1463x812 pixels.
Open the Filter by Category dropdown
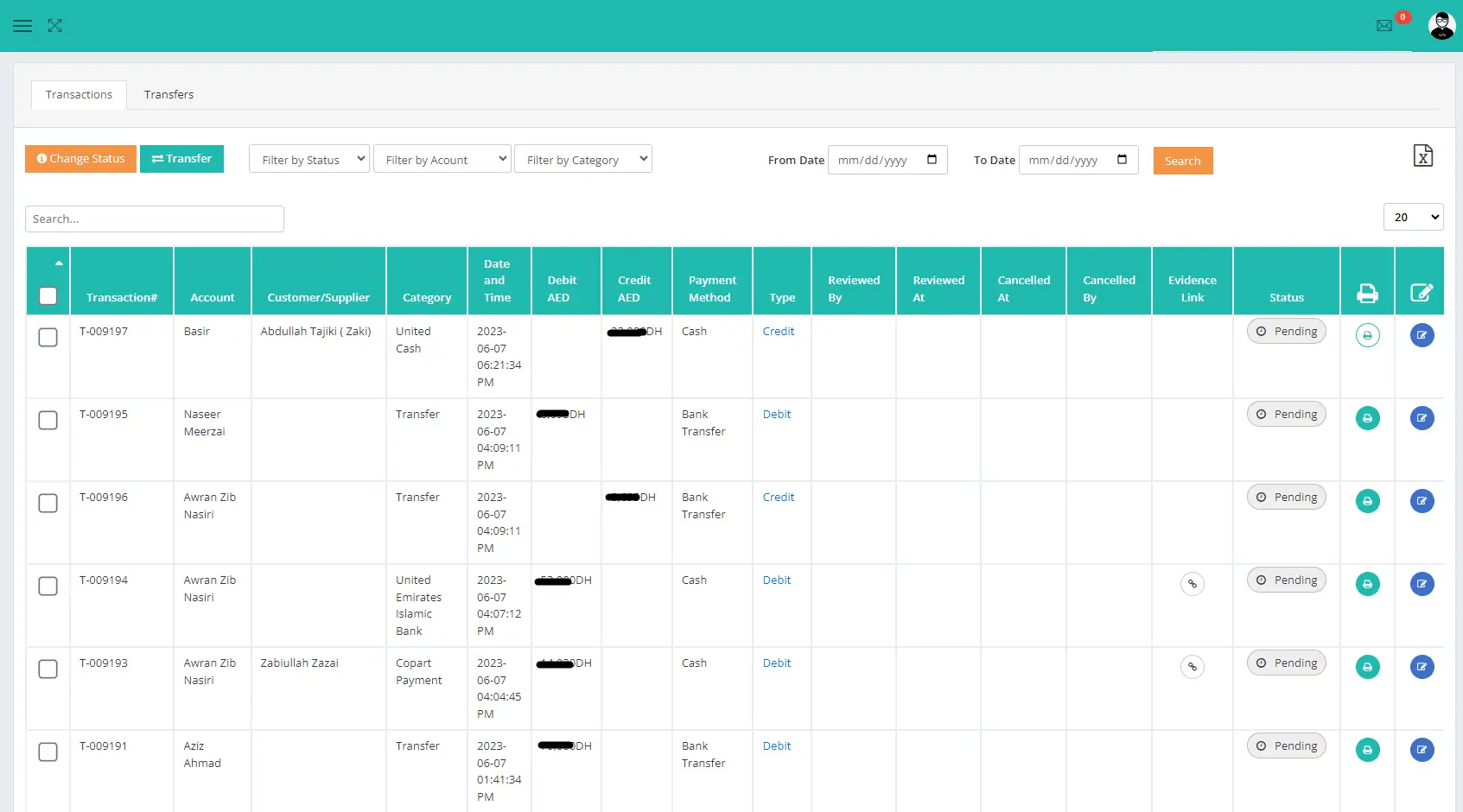click(582, 160)
